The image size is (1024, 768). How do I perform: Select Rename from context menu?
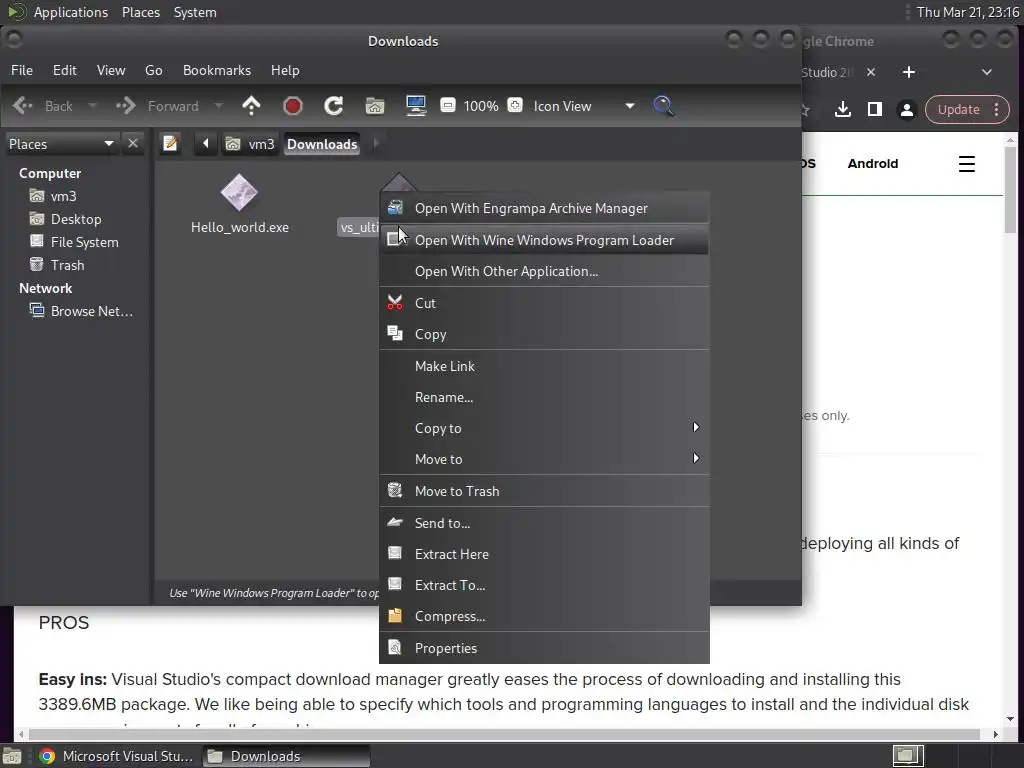click(x=544, y=397)
